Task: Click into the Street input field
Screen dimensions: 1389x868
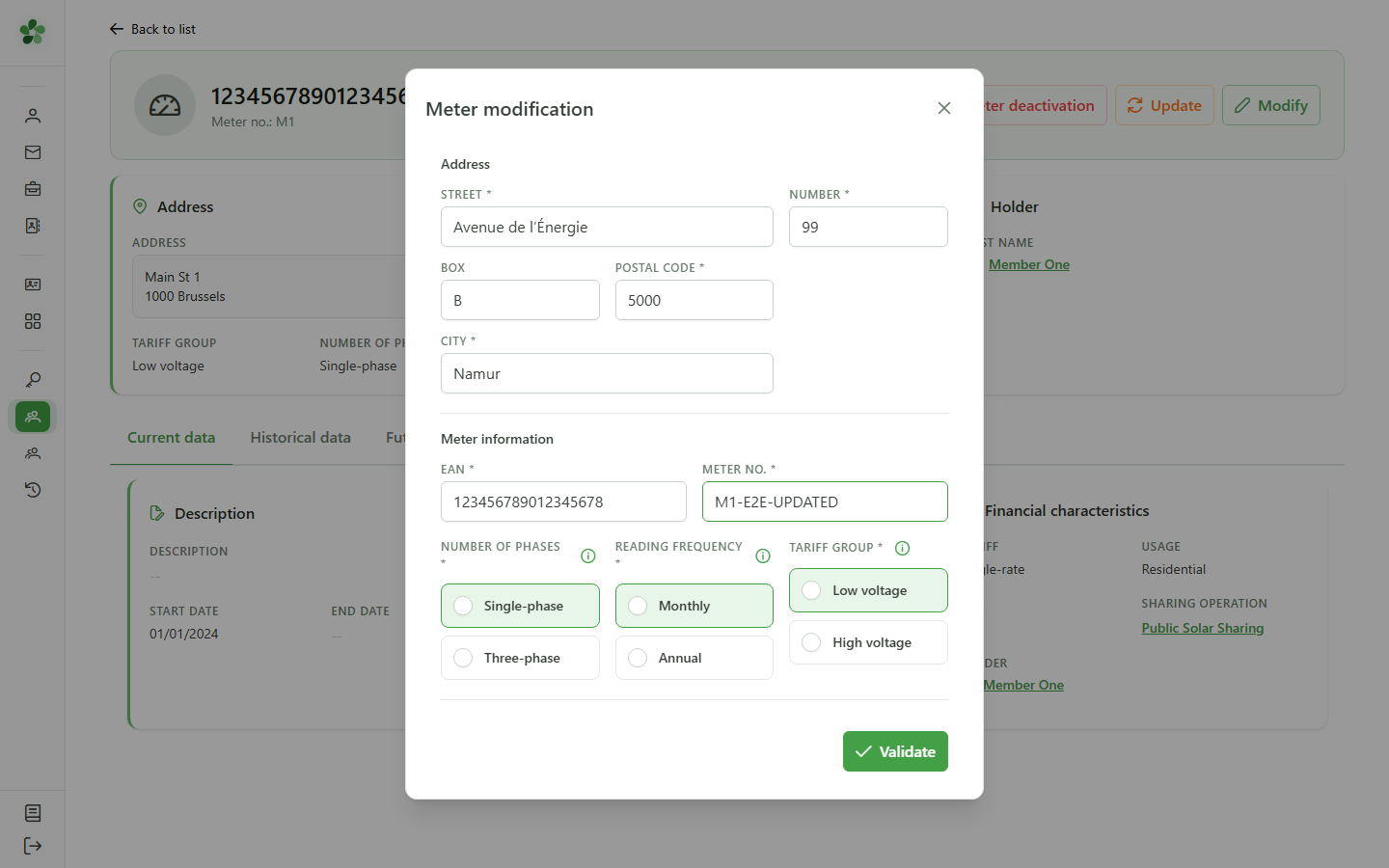Action: 607,227
